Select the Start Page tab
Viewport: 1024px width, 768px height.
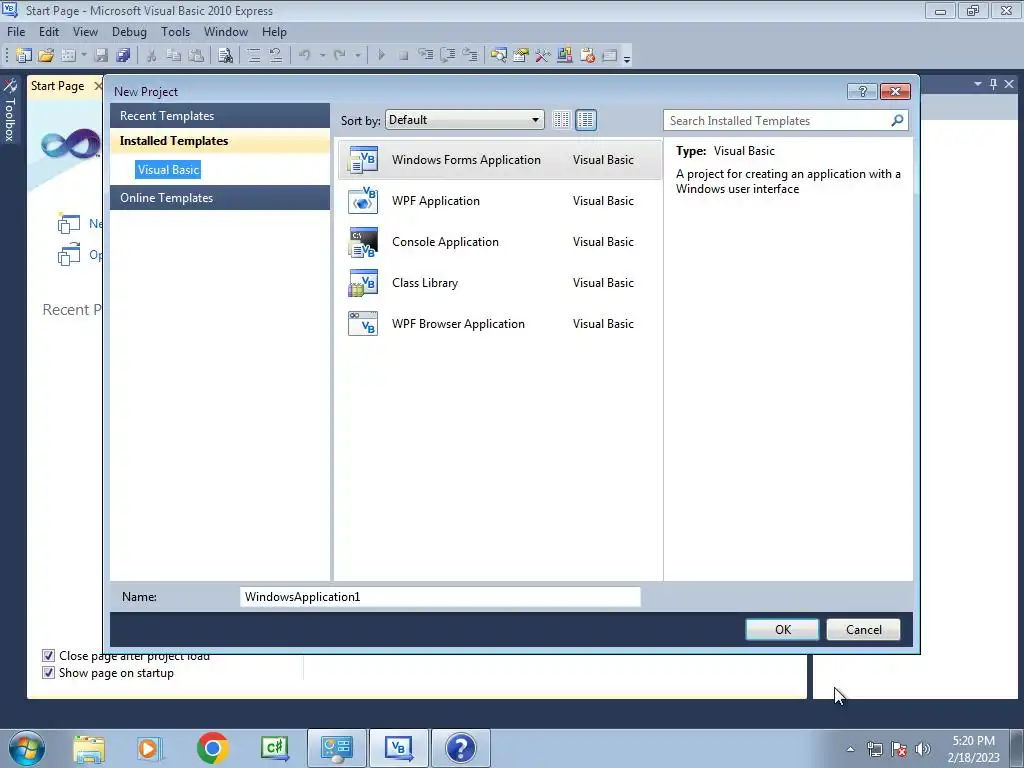pyautogui.click(x=57, y=86)
